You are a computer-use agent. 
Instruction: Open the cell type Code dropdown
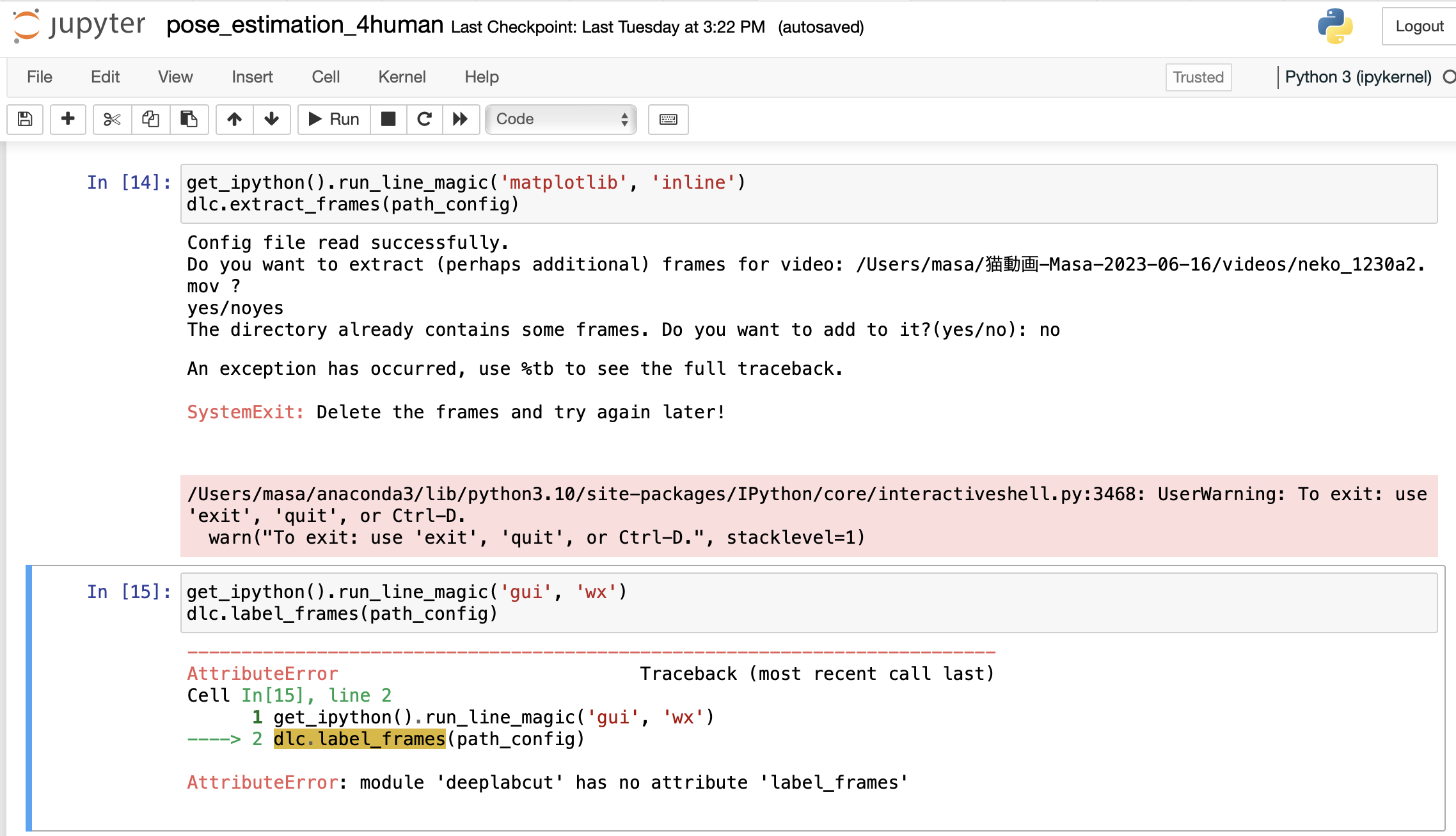[561, 119]
